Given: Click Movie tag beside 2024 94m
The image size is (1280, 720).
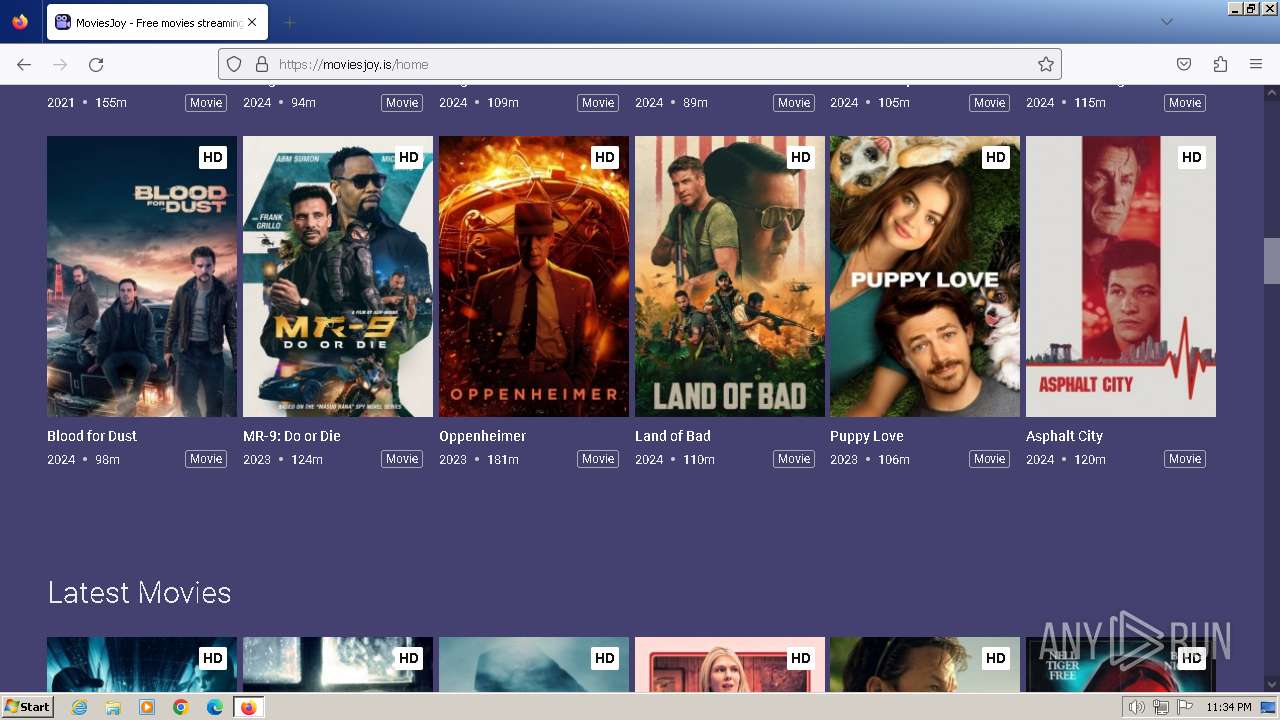Looking at the screenshot, I should pos(402,103).
